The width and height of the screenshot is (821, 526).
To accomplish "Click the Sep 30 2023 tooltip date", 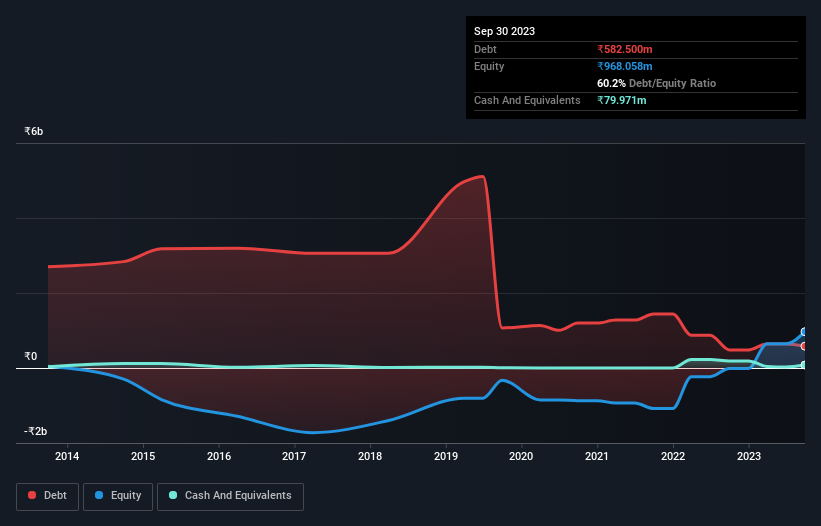I will click(504, 31).
